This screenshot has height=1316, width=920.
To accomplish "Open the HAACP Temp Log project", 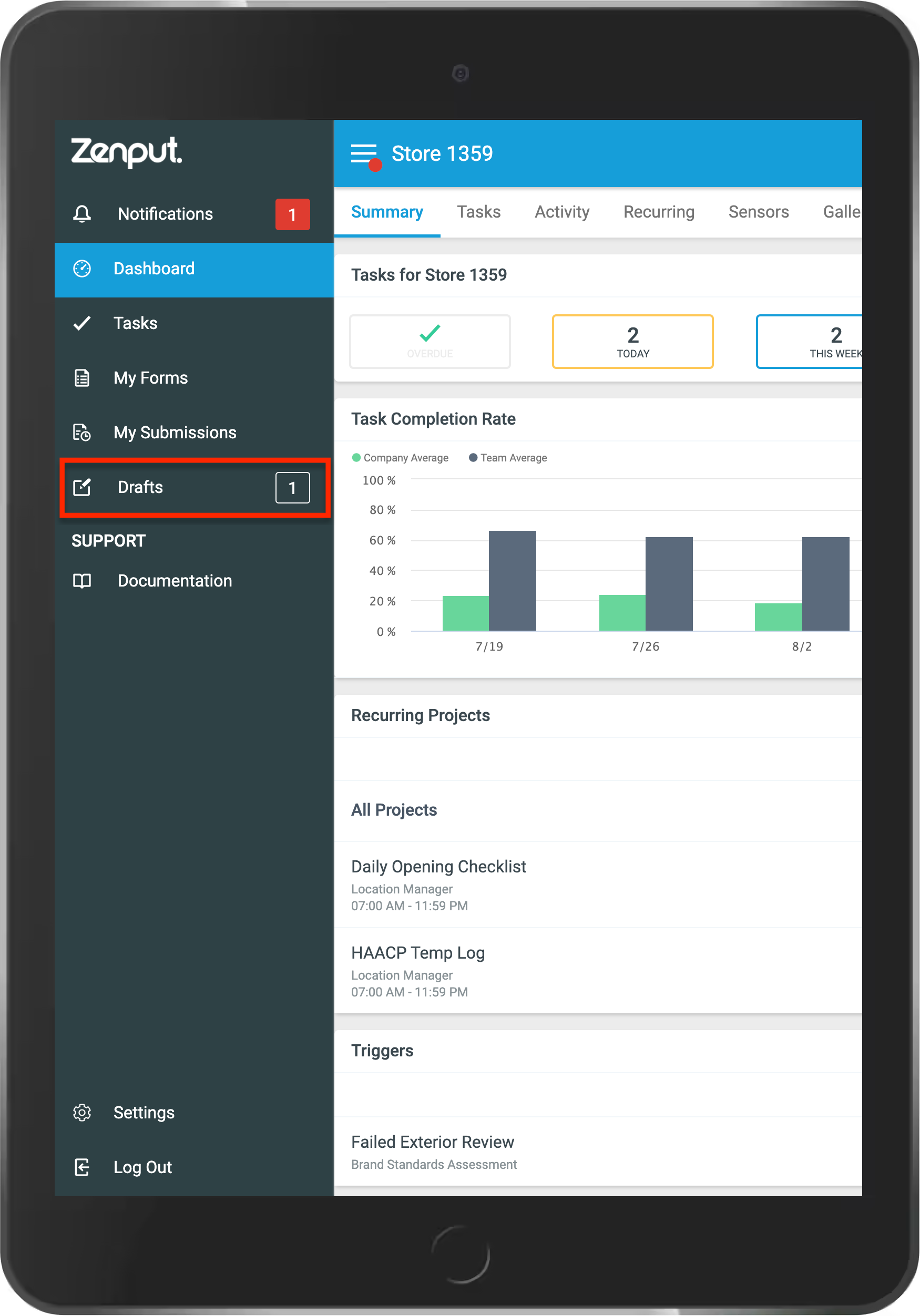I will (x=598, y=971).
